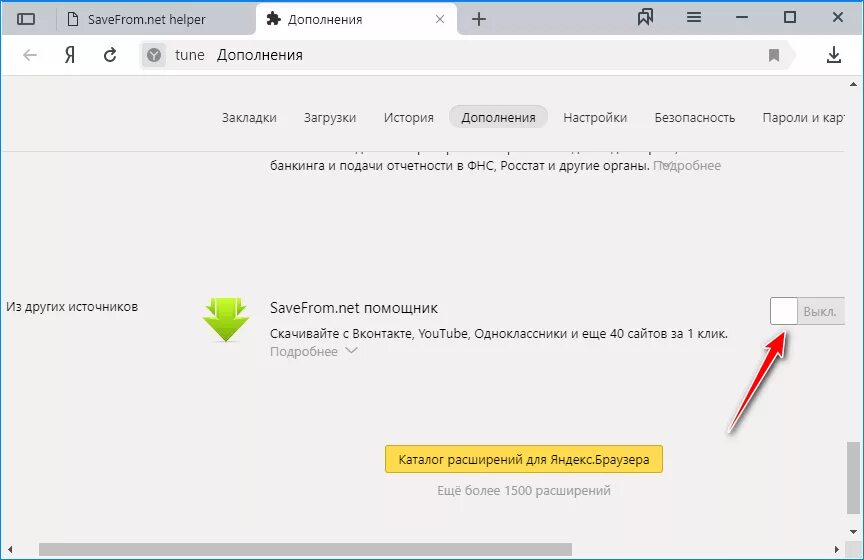The width and height of the screenshot is (864, 560).
Task: Open a new tab with plus
Action: [x=479, y=19]
